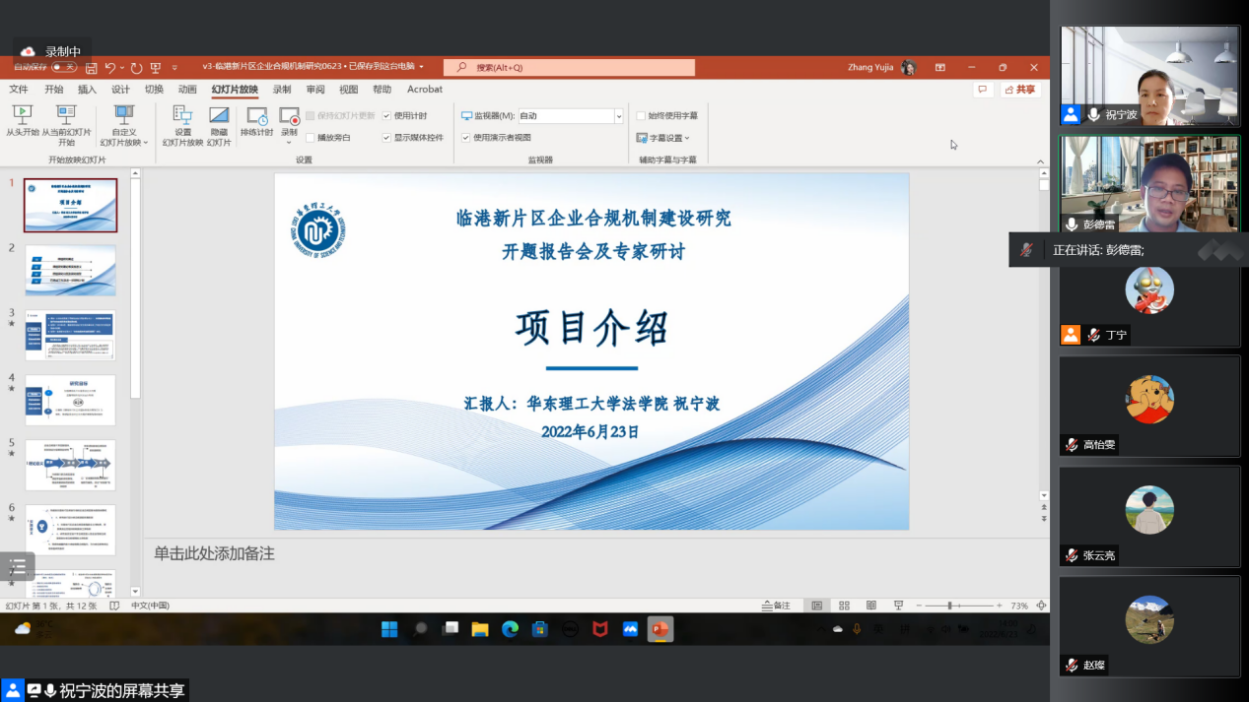Uncheck 显示媒体控件 checkbox
The width and height of the screenshot is (1249, 702).
point(387,138)
